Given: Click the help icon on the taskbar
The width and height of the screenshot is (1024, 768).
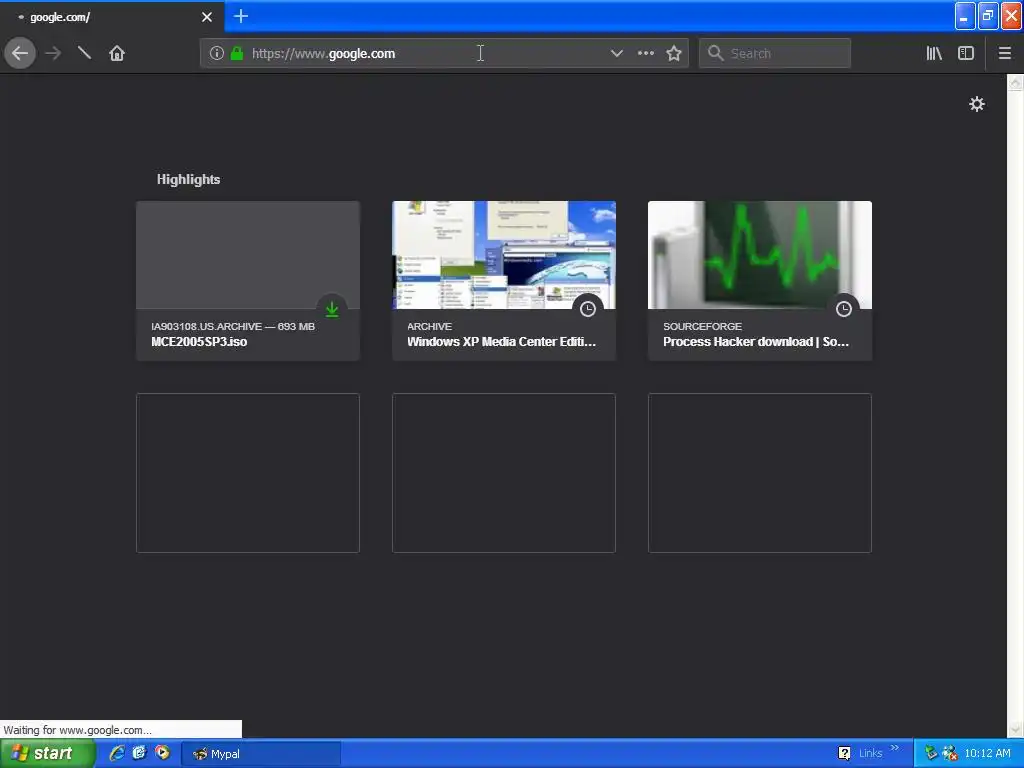Looking at the screenshot, I should pos(844,753).
